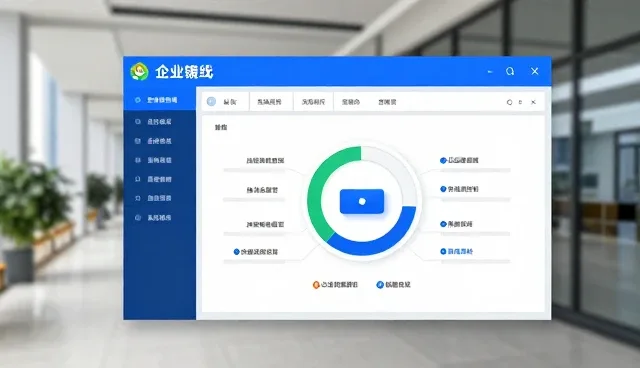Open the second sidebar menu item
Screen dimensions: 640x368
point(160,122)
